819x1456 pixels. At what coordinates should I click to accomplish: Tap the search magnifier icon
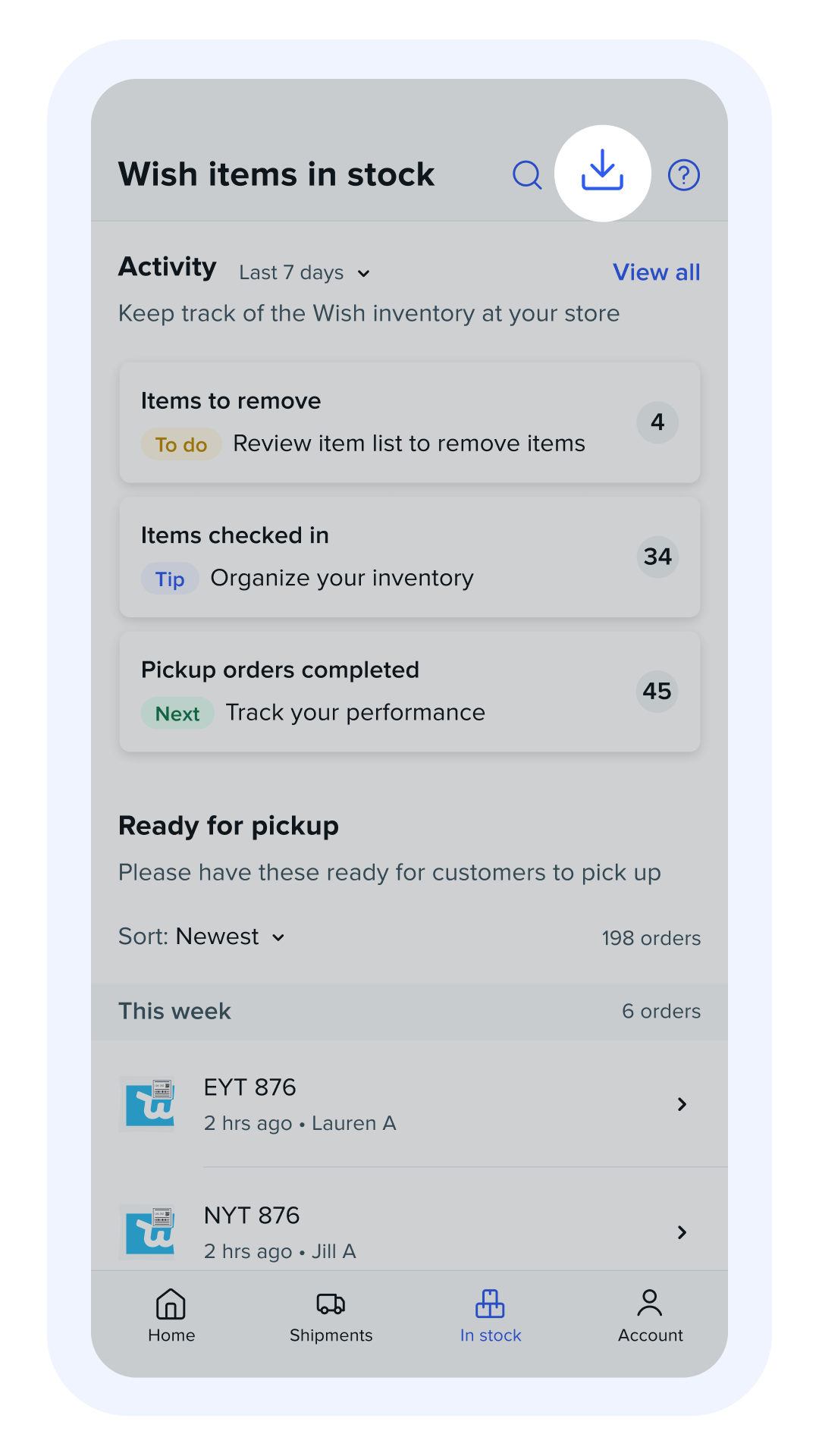(527, 175)
